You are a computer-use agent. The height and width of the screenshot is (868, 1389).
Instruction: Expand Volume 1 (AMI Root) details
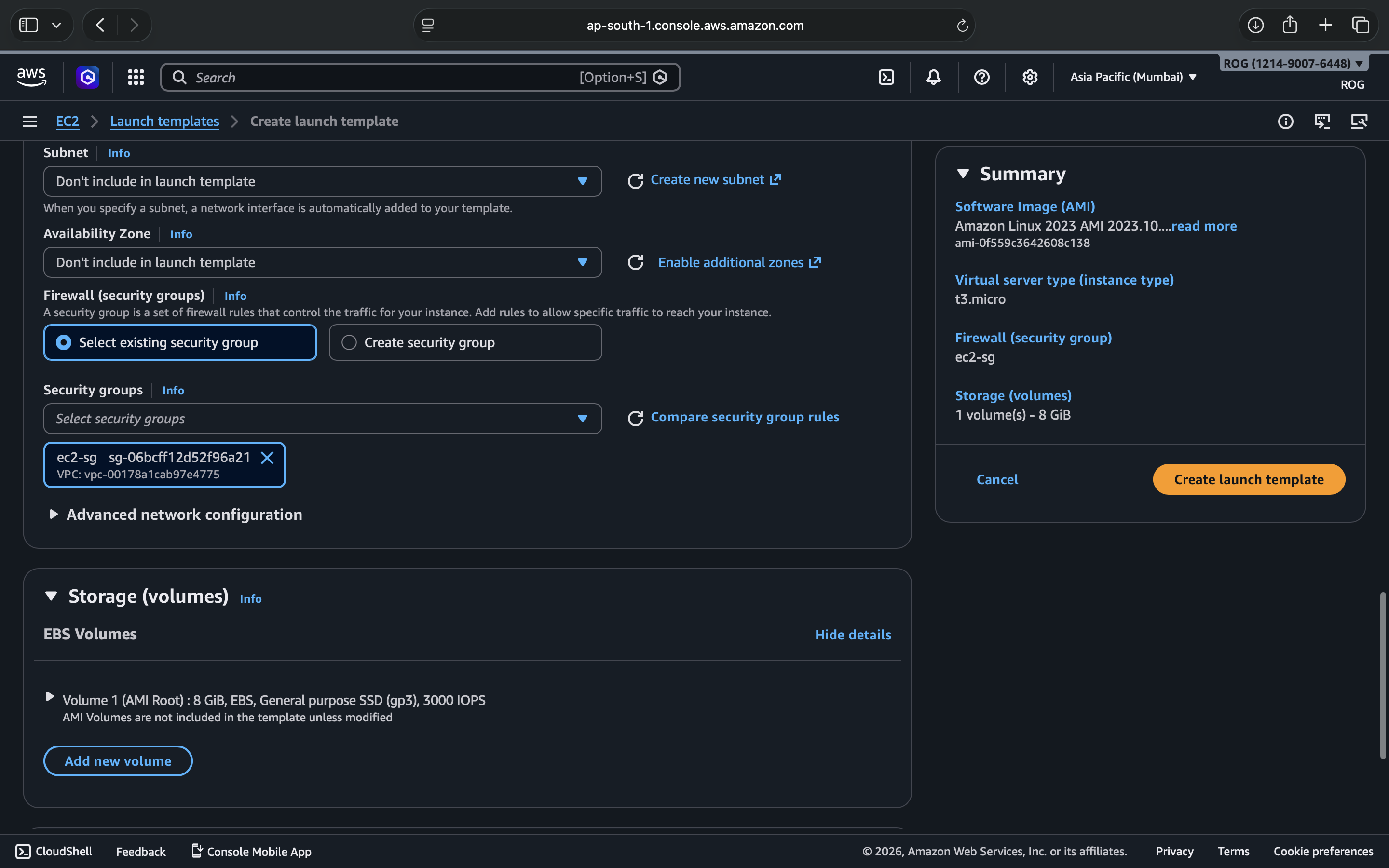[50, 696]
